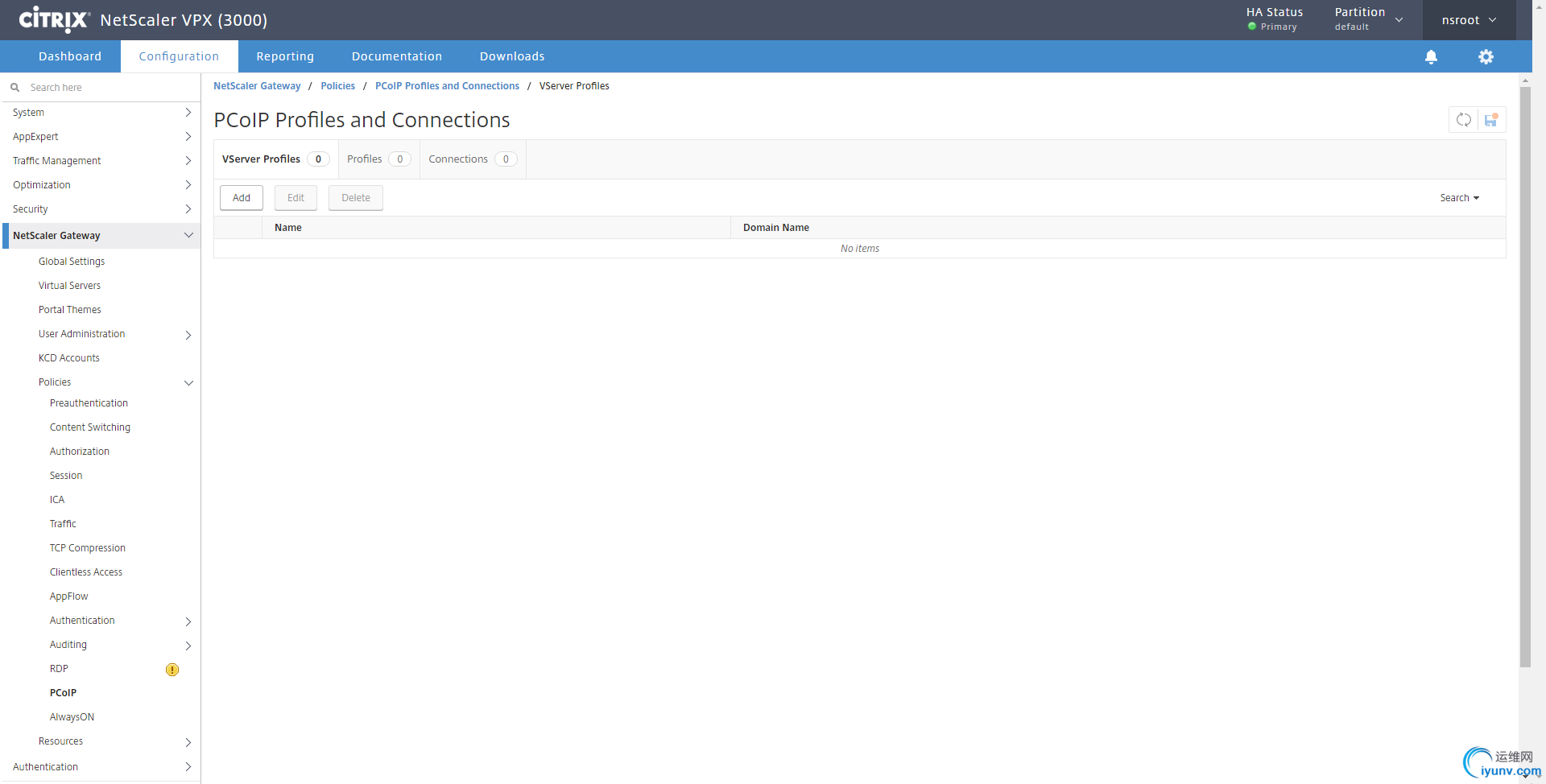Expand the Optimization section
This screenshot has height=784, width=1546.
(188, 185)
